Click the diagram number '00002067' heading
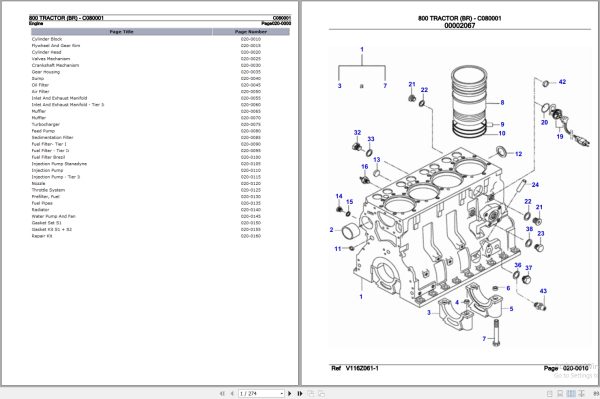Screen dimensions: 600x399 click(460, 26)
